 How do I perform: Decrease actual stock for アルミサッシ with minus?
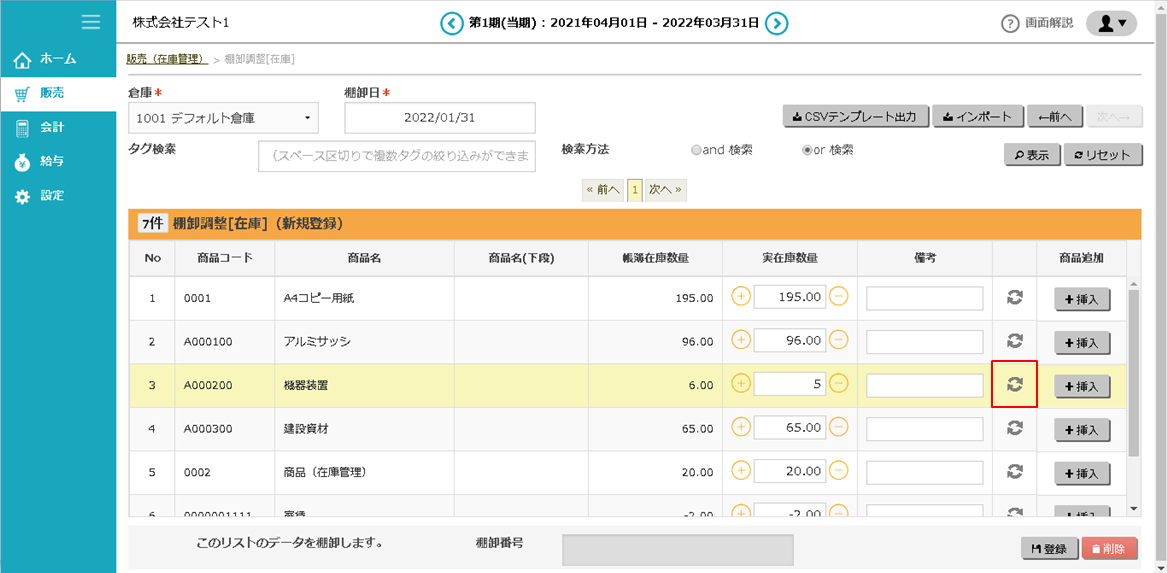coord(839,340)
